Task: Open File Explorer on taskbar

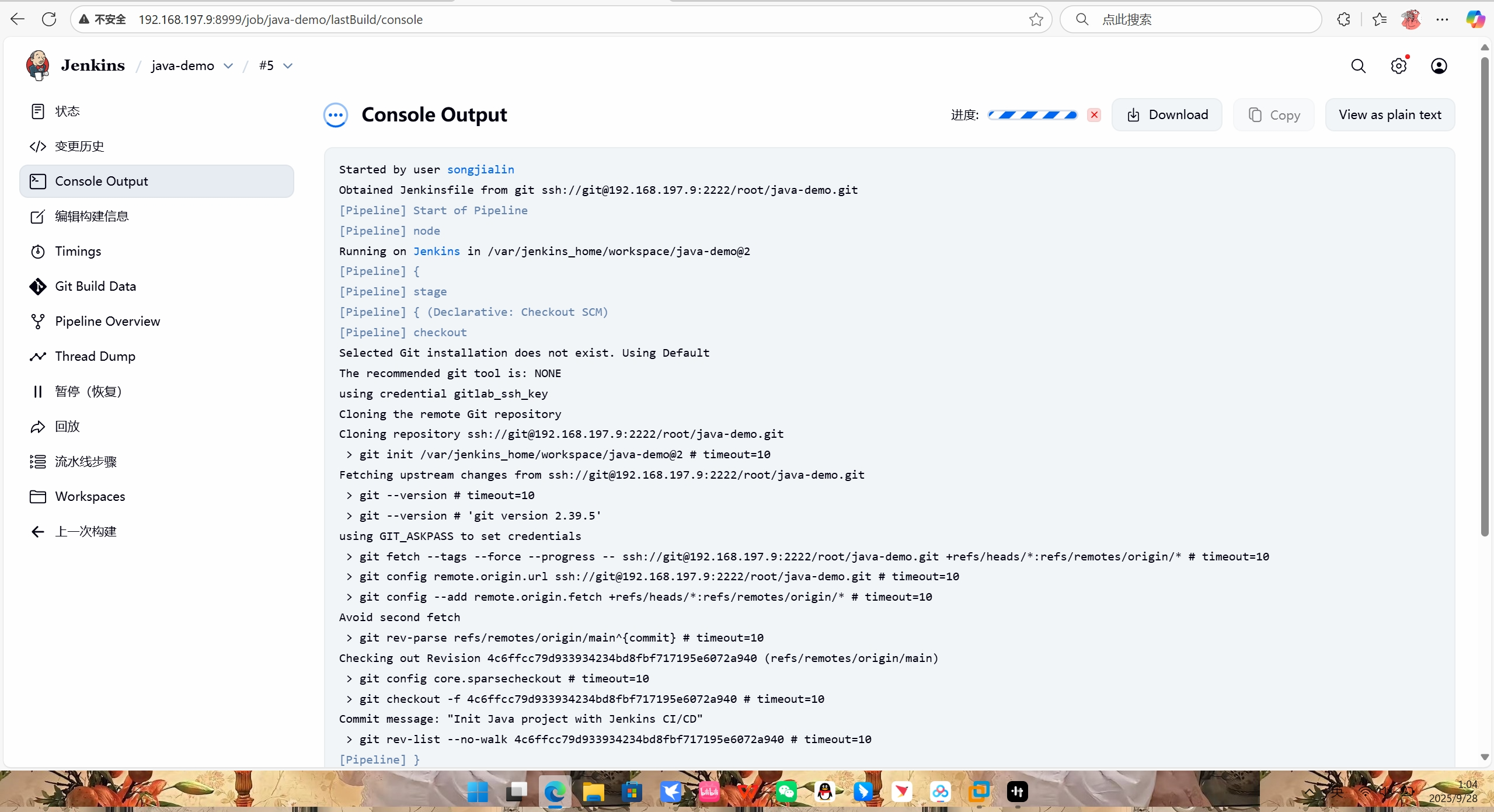Action: tap(593, 792)
